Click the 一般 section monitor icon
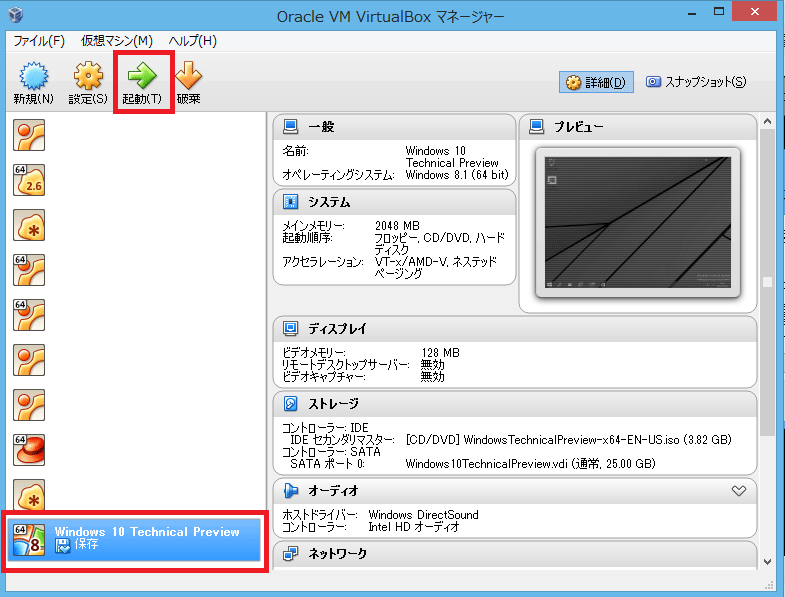785x597 pixels. click(290, 127)
